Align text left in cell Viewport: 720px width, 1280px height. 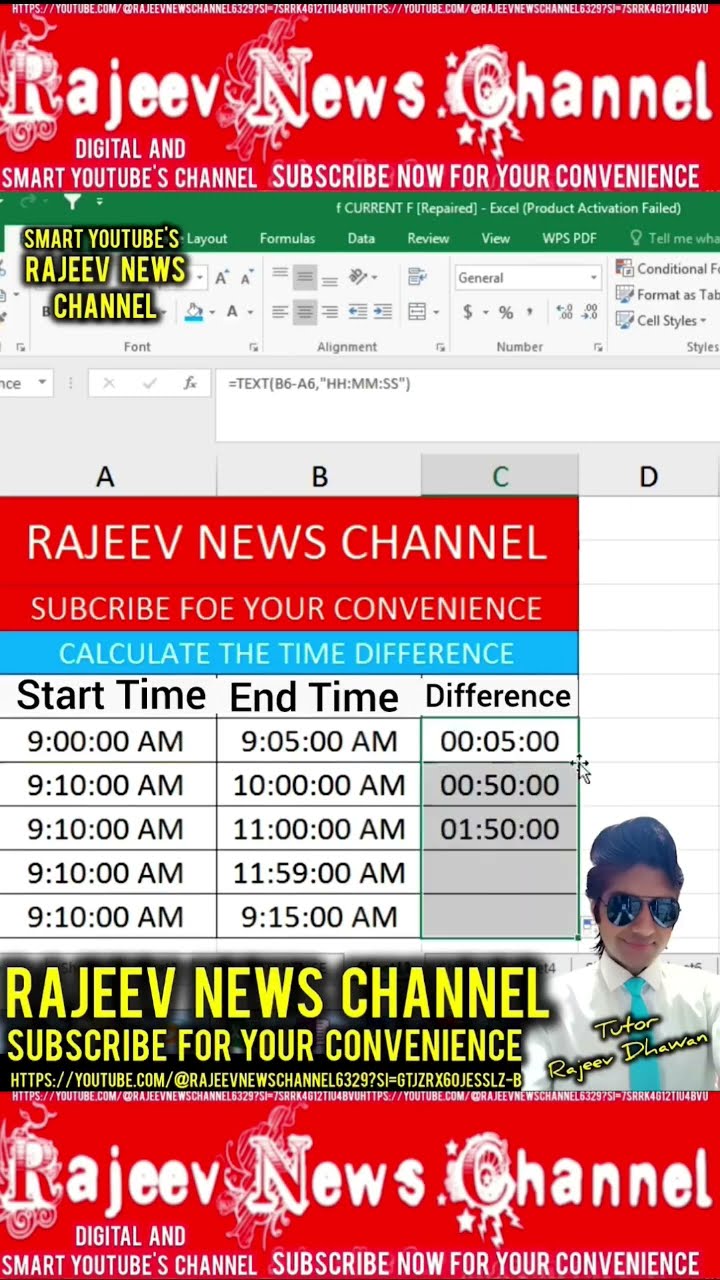pyautogui.click(x=281, y=311)
